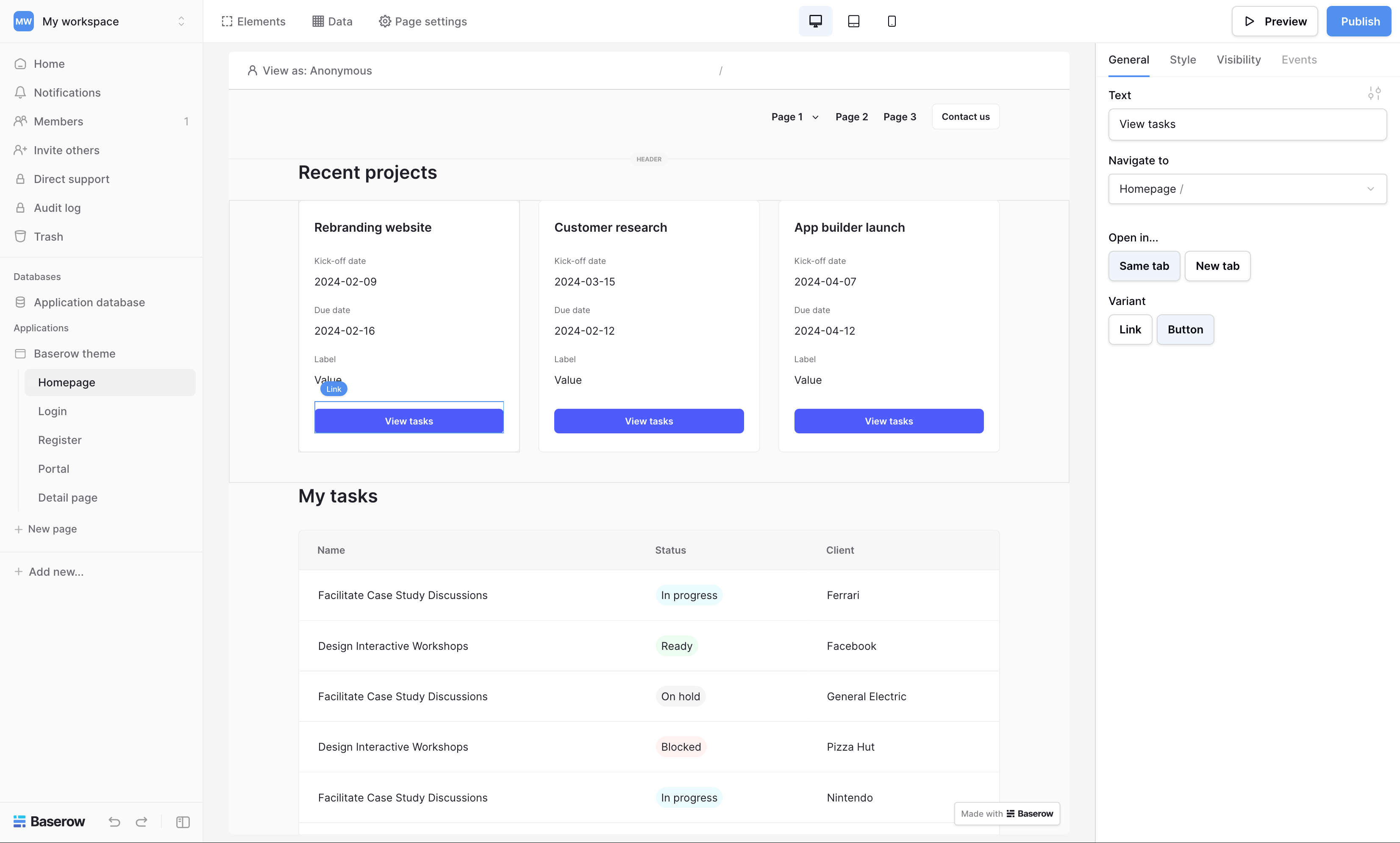
Task: Switch to the Style tab
Action: 1182,60
